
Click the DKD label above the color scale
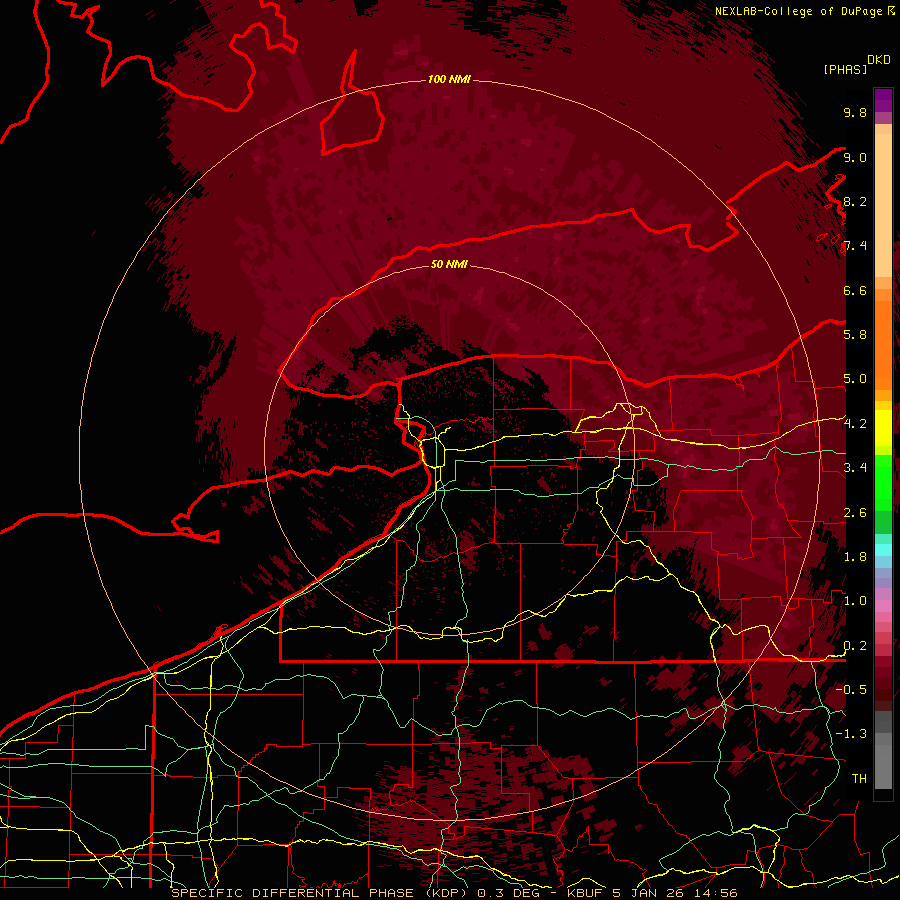click(x=879, y=60)
